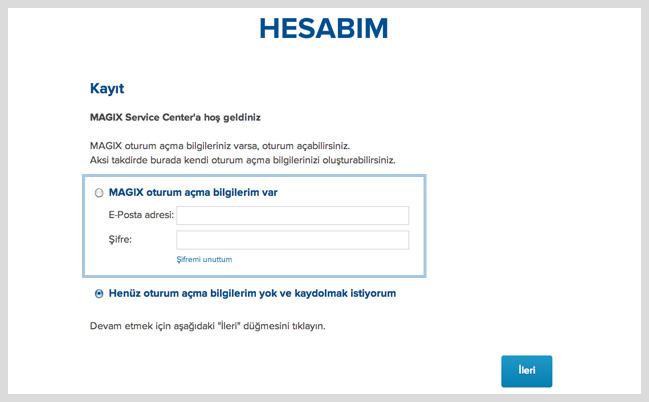Viewport: 649px width, 402px height.
Task: Click the E-Posta adresi input field
Action: [x=293, y=215]
